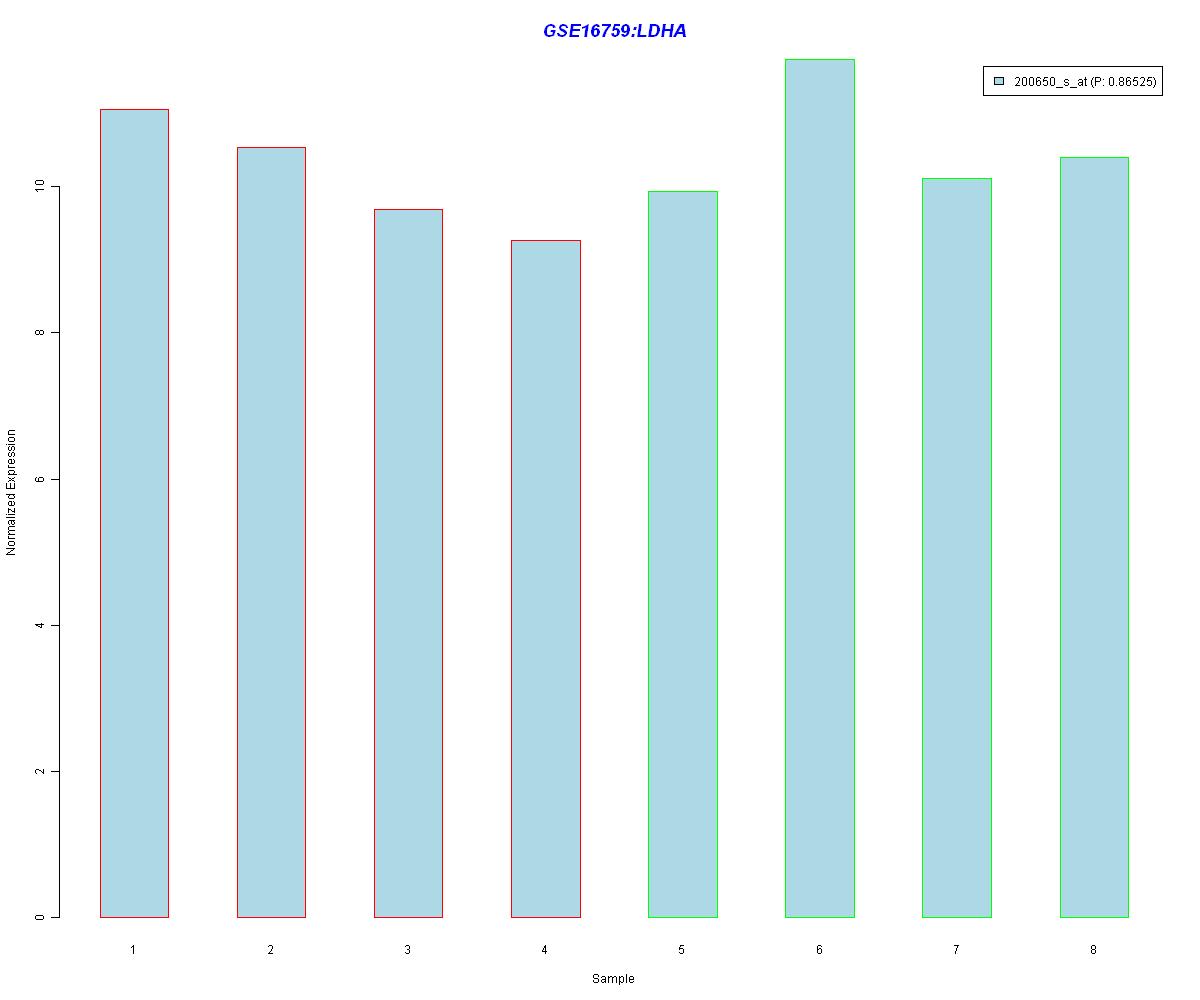Click the x-axis tick label 5
The height and width of the screenshot is (1000, 1200).
(x=681, y=950)
